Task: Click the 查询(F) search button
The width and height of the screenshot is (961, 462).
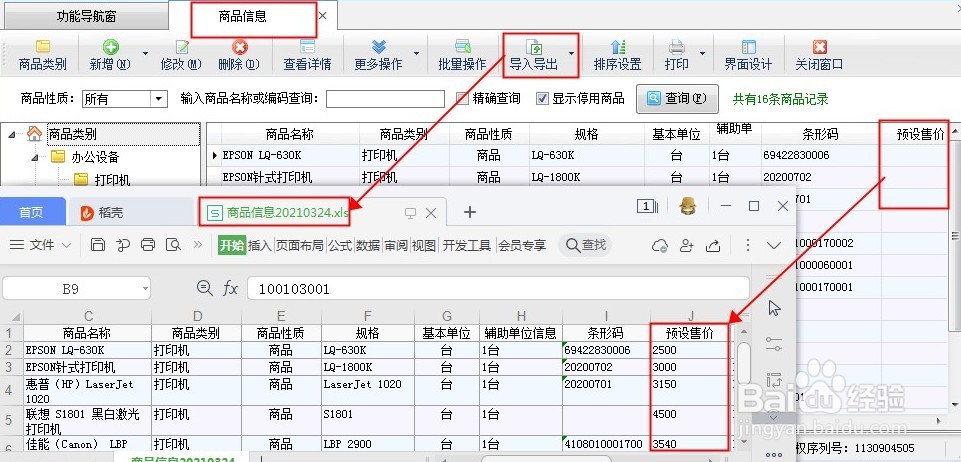Action: click(x=677, y=99)
